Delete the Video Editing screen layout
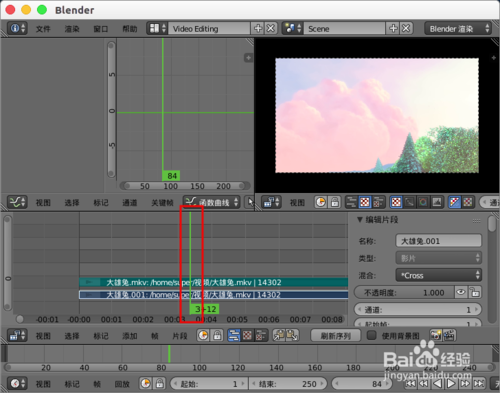This screenshot has height=393, width=500. click(271, 29)
